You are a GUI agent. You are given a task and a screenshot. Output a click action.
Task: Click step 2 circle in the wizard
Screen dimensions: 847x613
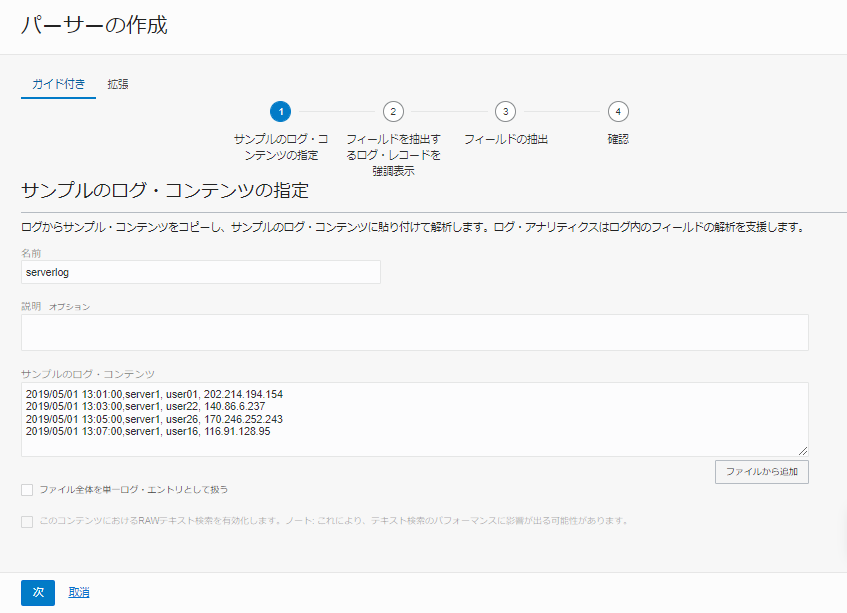pyautogui.click(x=394, y=113)
